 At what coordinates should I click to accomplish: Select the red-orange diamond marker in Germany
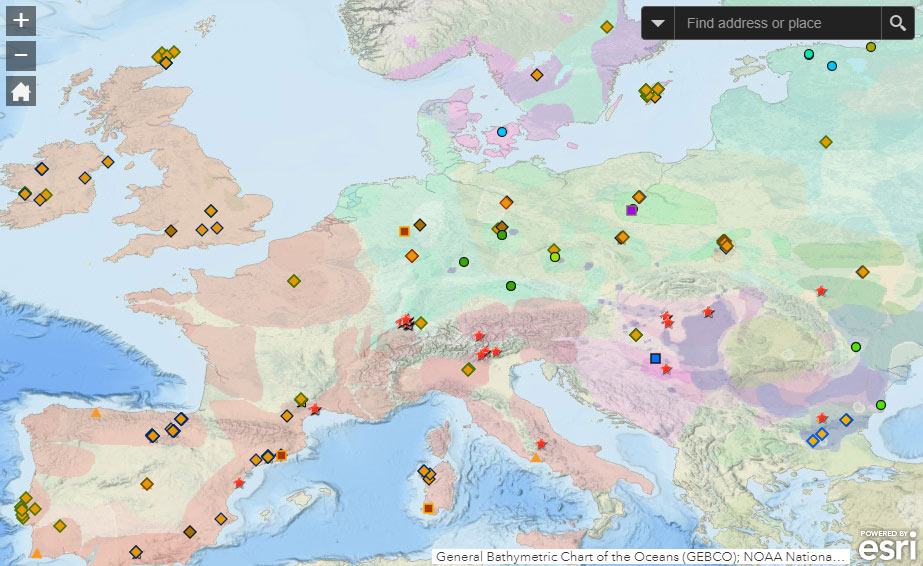(411, 256)
